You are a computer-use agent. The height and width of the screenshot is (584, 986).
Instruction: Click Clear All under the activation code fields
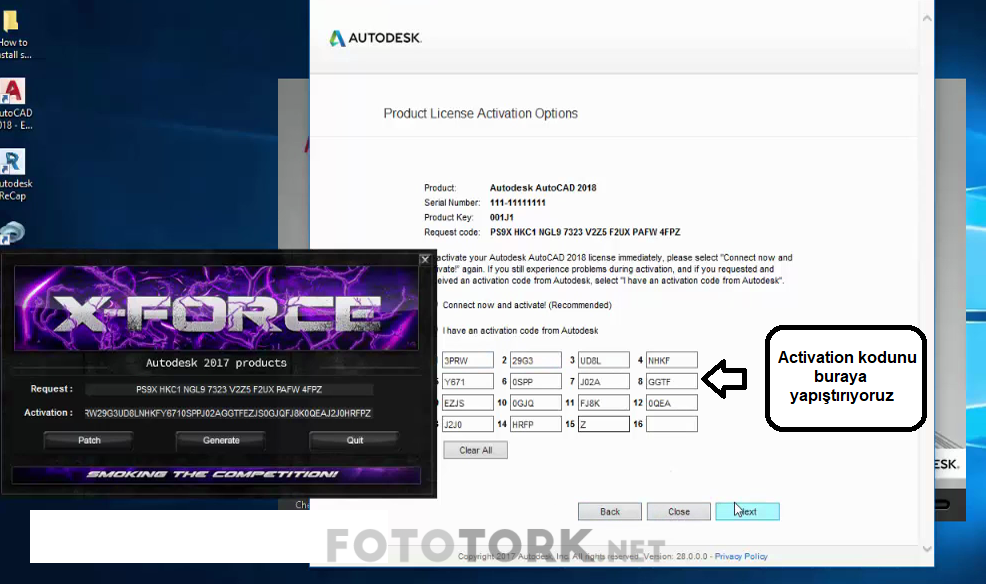(475, 450)
